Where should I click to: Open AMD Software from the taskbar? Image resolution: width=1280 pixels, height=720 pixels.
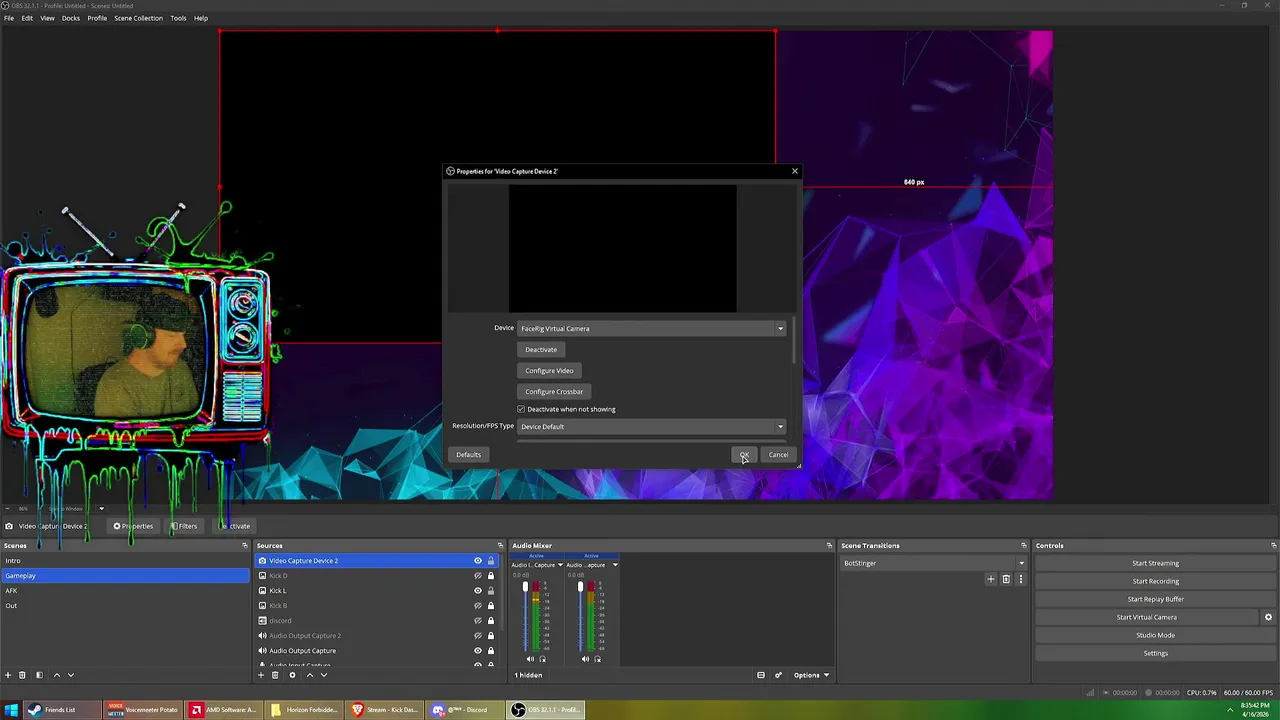click(x=224, y=710)
